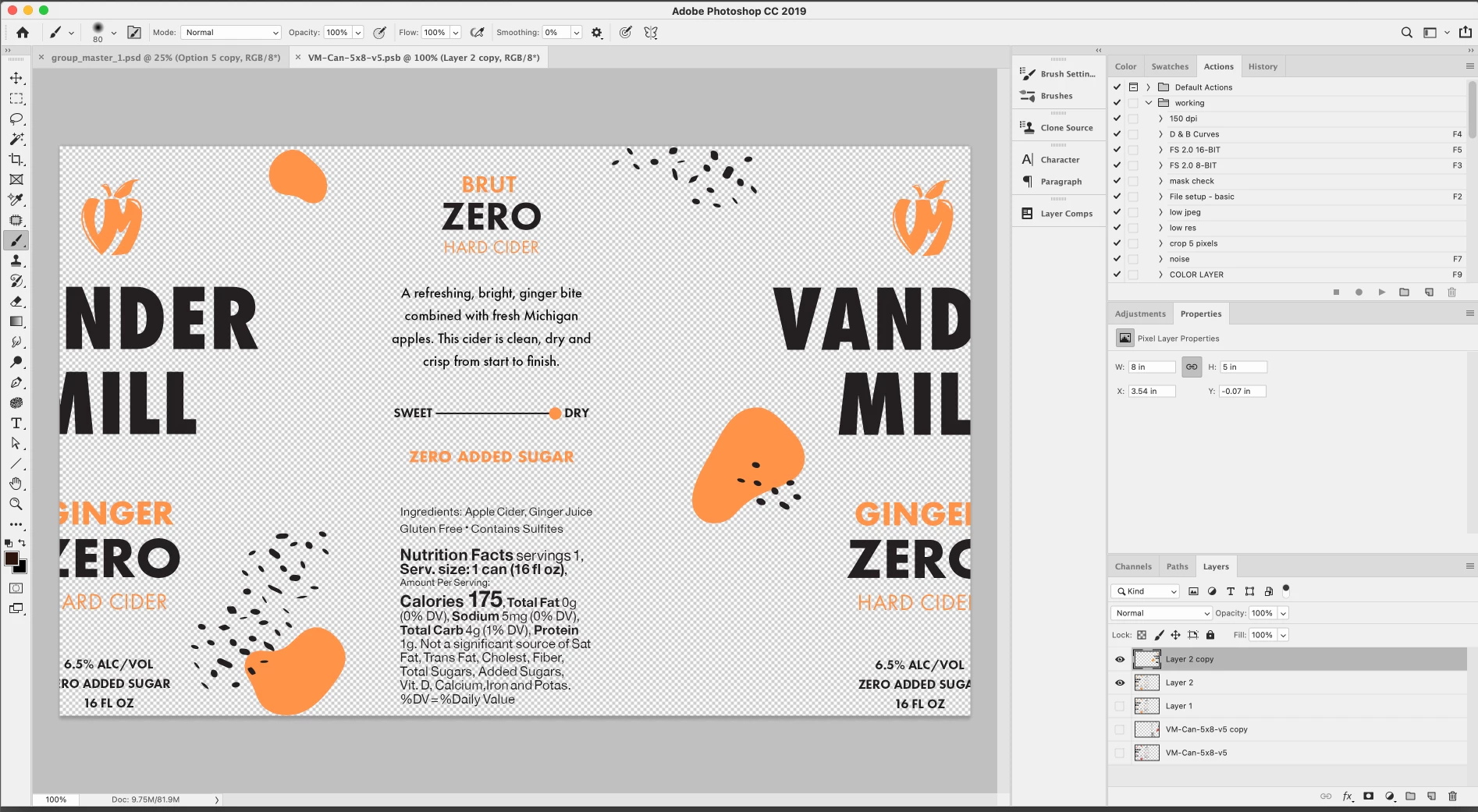Hide the Layer 2 layer
The height and width of the screenshot is (812, 1478).
[x=1120, y=683]
